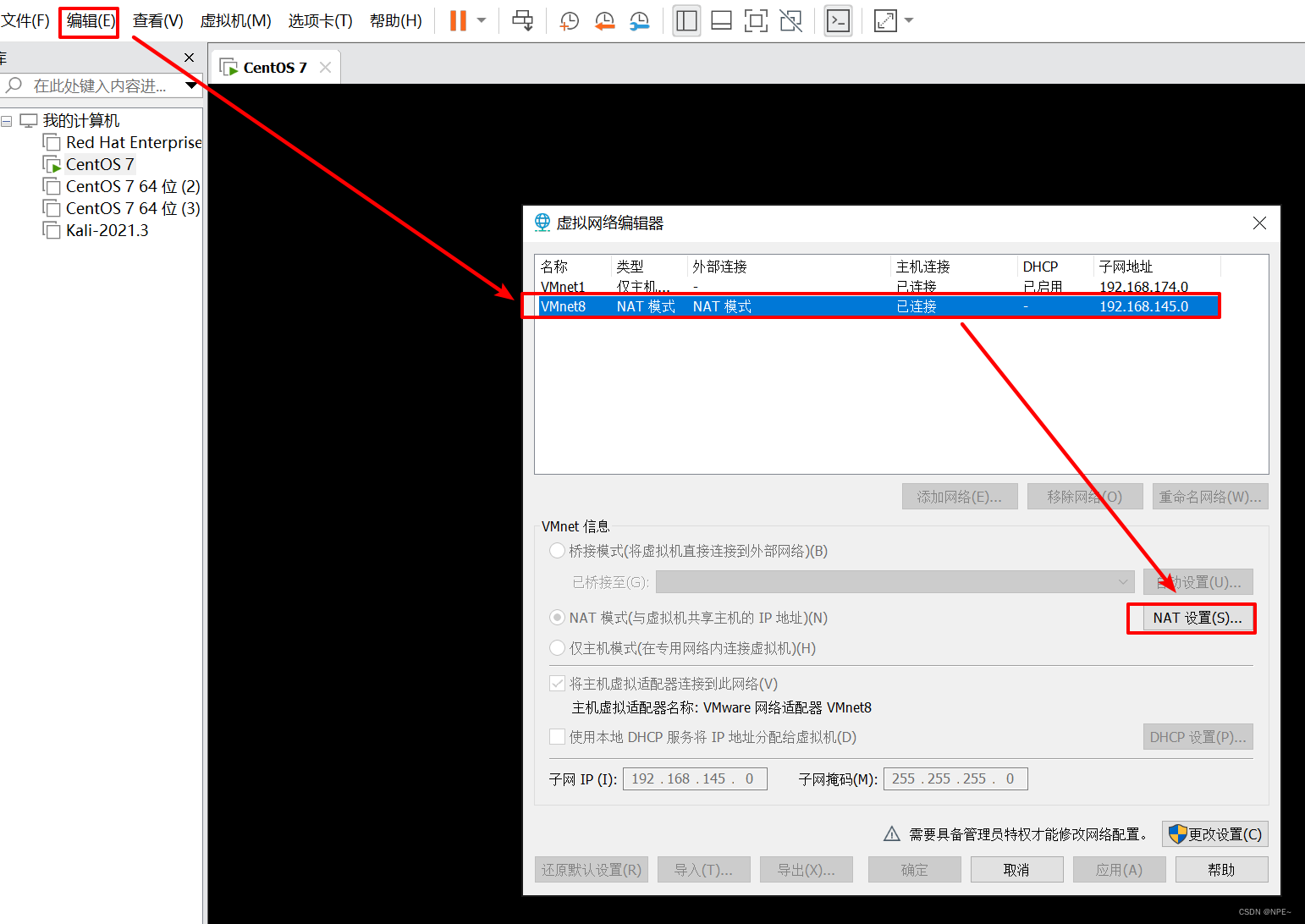This screenshot has width=1305, height=924.
Task: Click the send Ctrl+Alt+Del toolbar icon
Action: (x=523, y=20)
